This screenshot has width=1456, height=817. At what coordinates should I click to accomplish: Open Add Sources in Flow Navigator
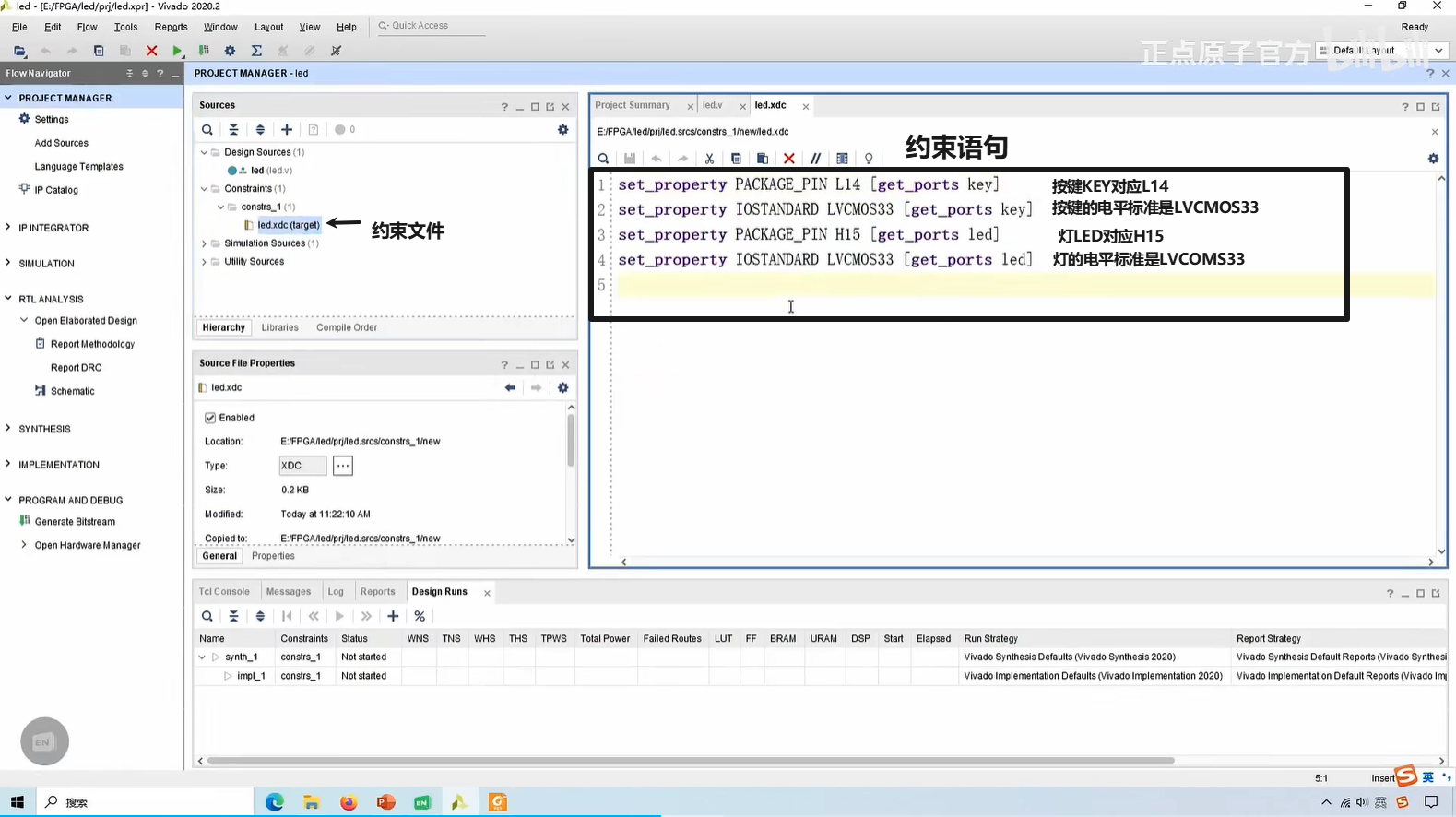62,143
